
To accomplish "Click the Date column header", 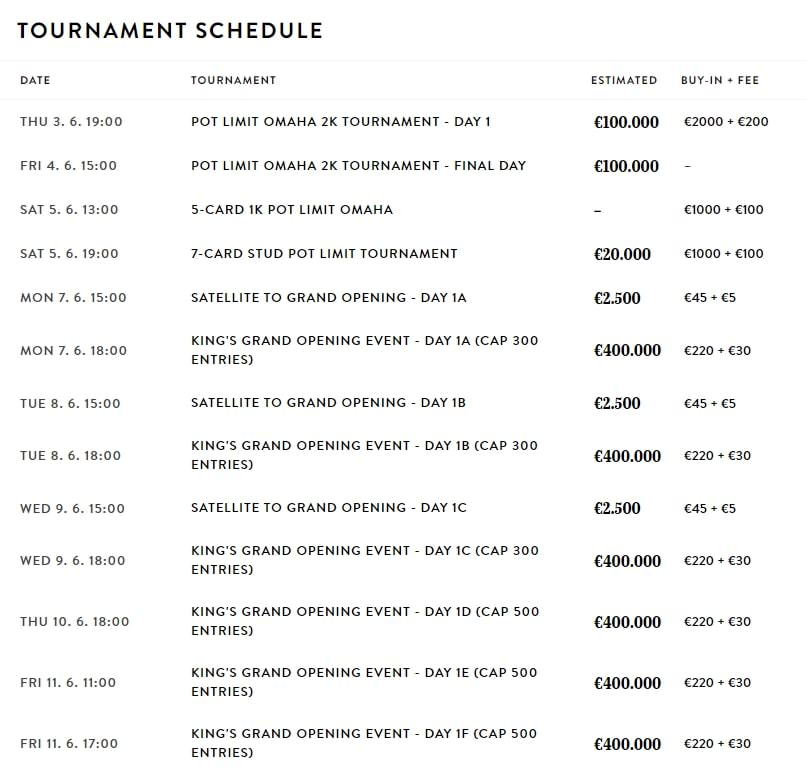I will 35,80.
